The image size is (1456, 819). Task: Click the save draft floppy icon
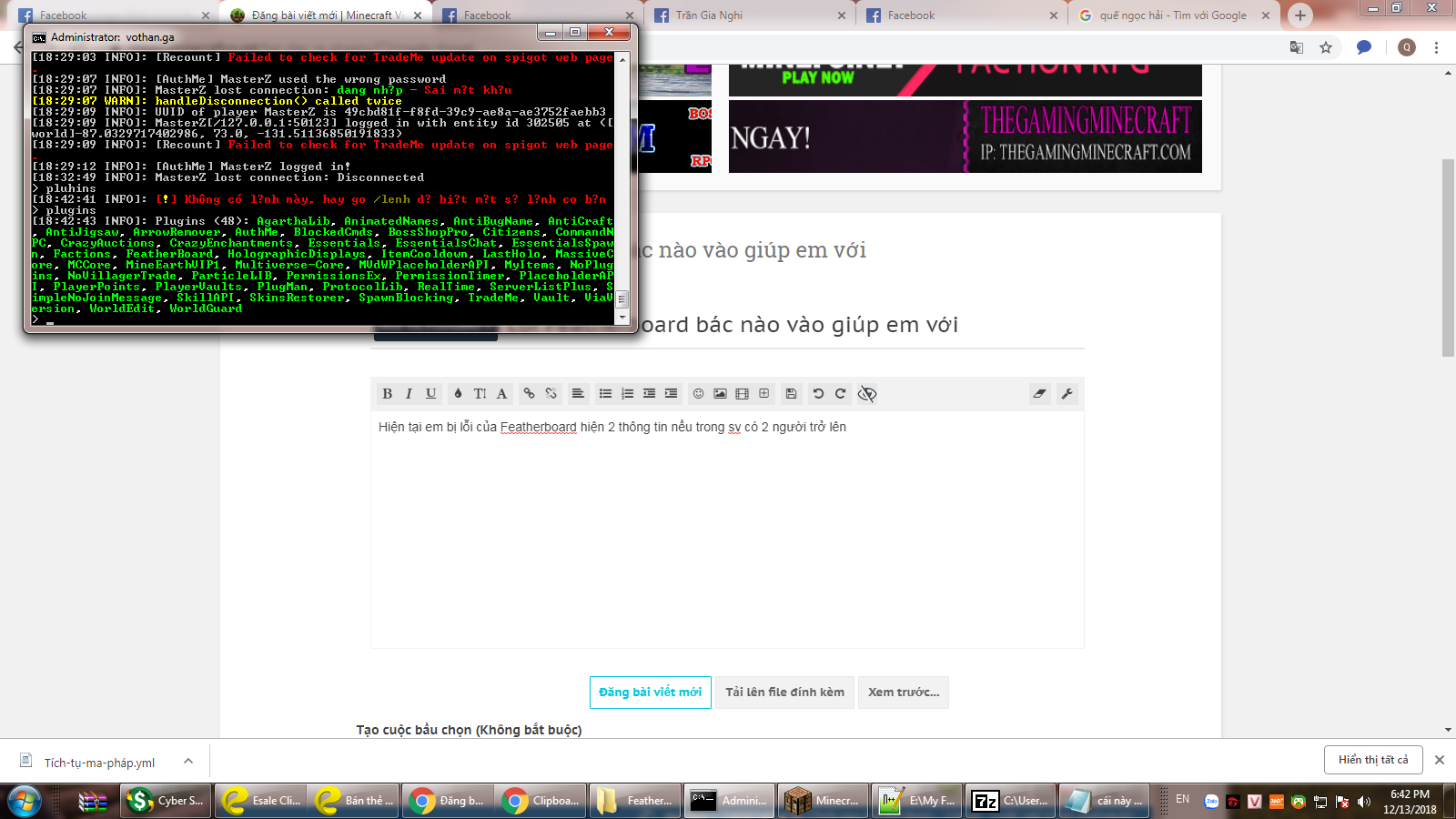click(791, 394)
